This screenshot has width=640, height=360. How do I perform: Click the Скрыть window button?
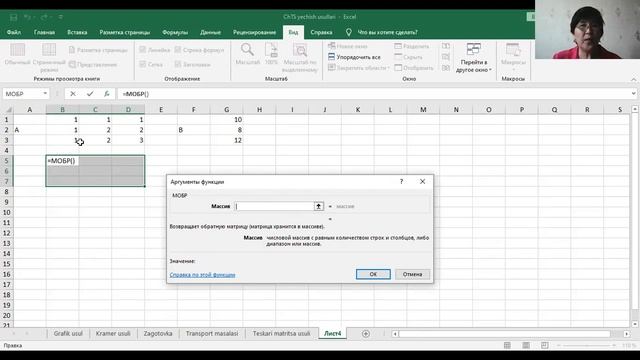click(x=409, y=57)
